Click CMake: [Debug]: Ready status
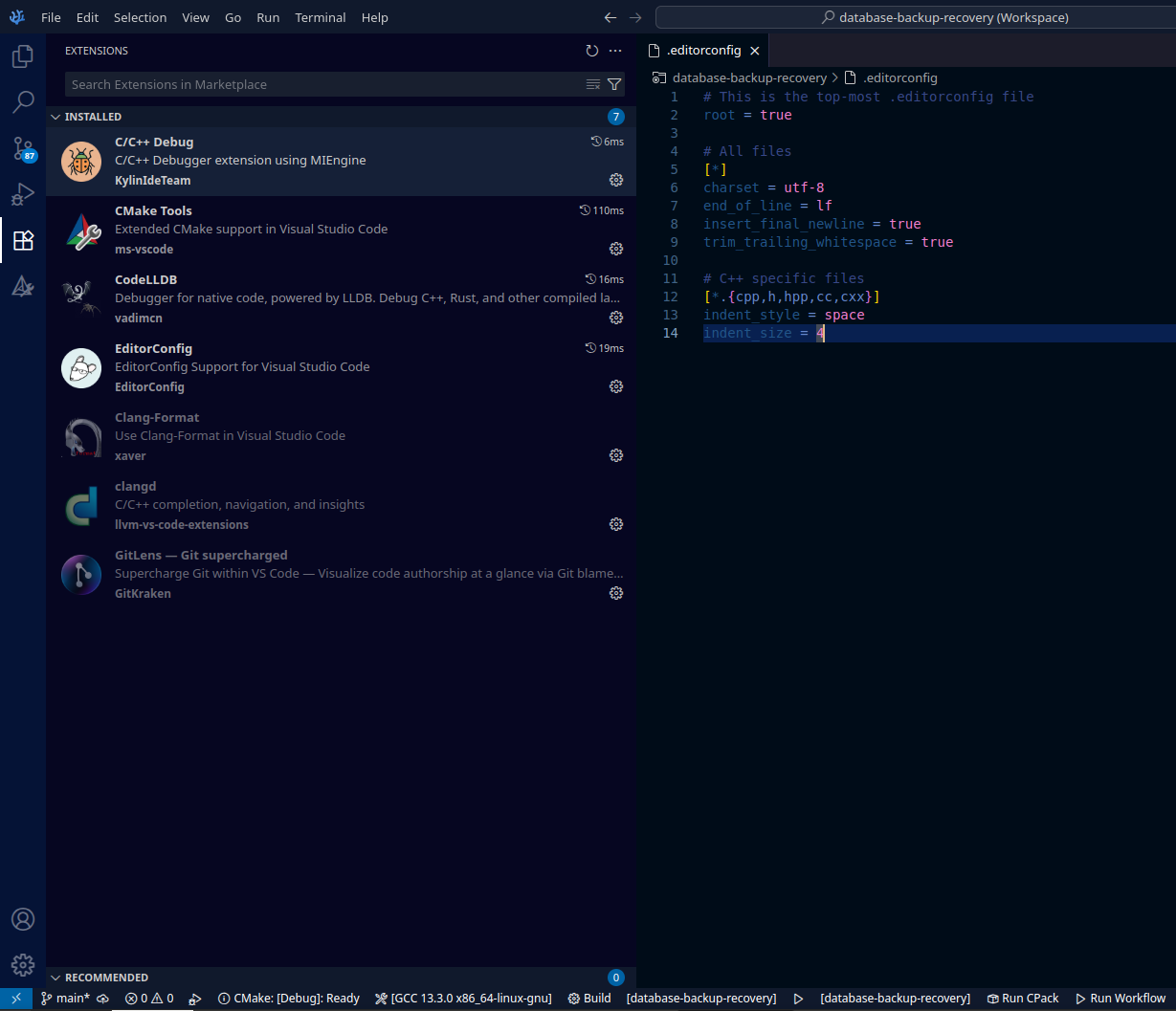 pos(289,999)
